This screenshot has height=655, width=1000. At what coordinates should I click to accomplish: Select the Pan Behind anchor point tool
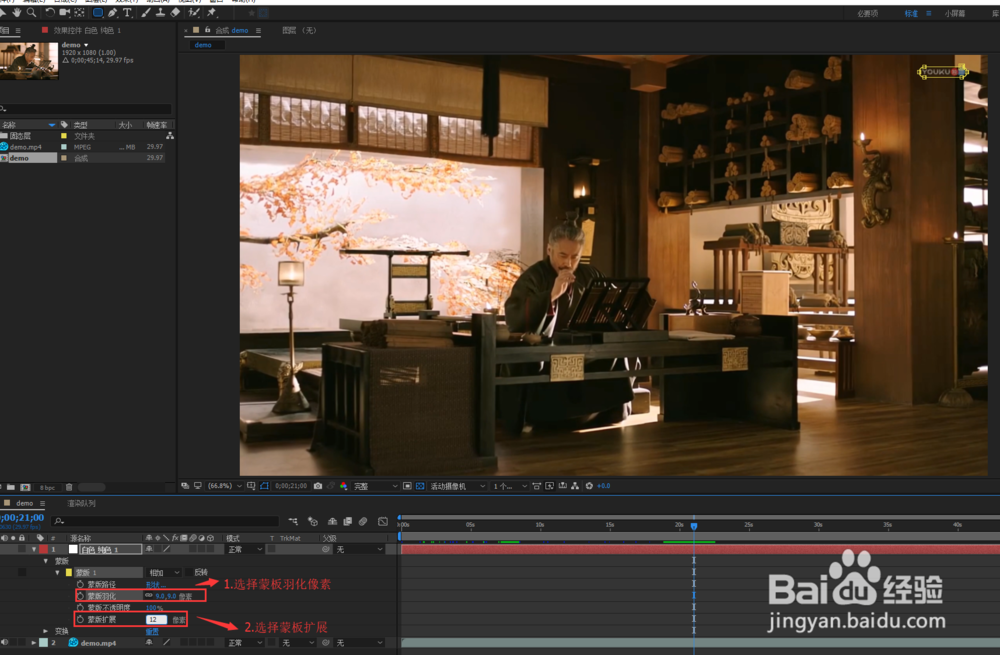coord(80,12)
